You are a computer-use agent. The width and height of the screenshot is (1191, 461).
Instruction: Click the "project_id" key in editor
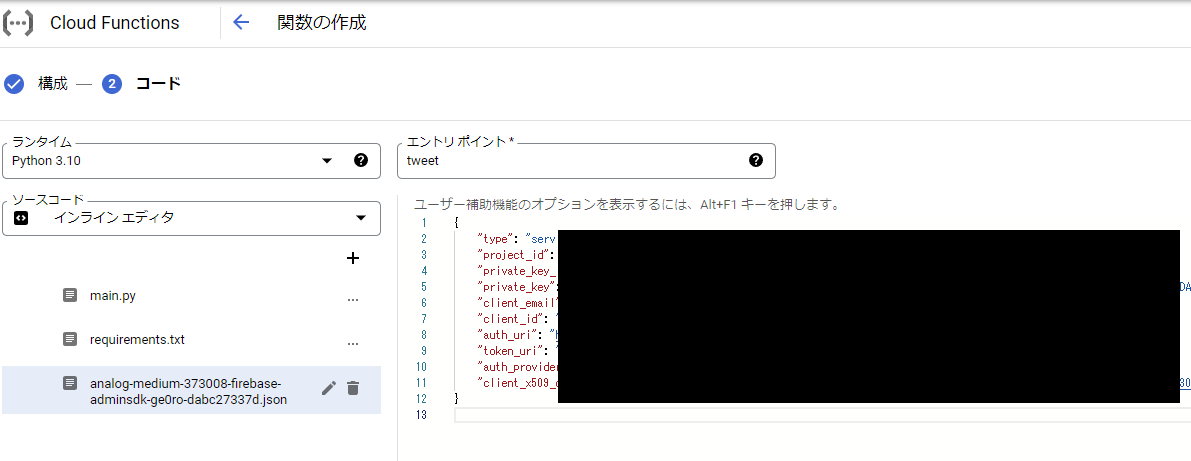click(513, 255)
